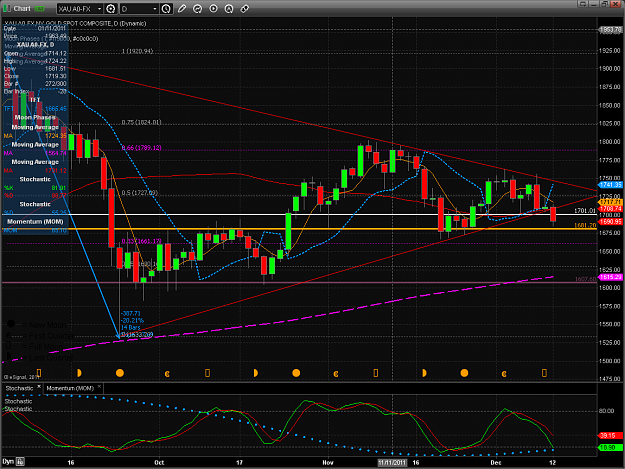Screen dimensions: 625x469
Task: Click the Nov label on the time axis
Action: coord(328,463)
